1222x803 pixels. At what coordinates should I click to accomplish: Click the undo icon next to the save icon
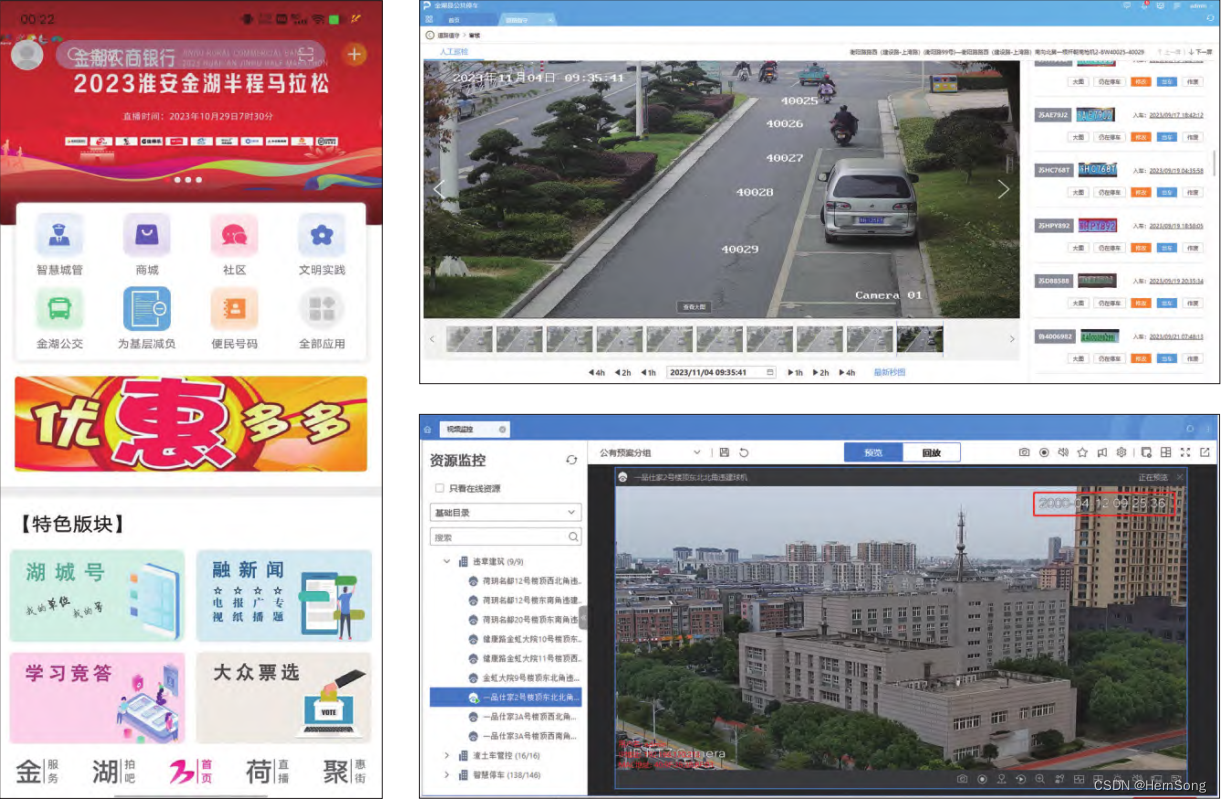click(x=744, y=453)
